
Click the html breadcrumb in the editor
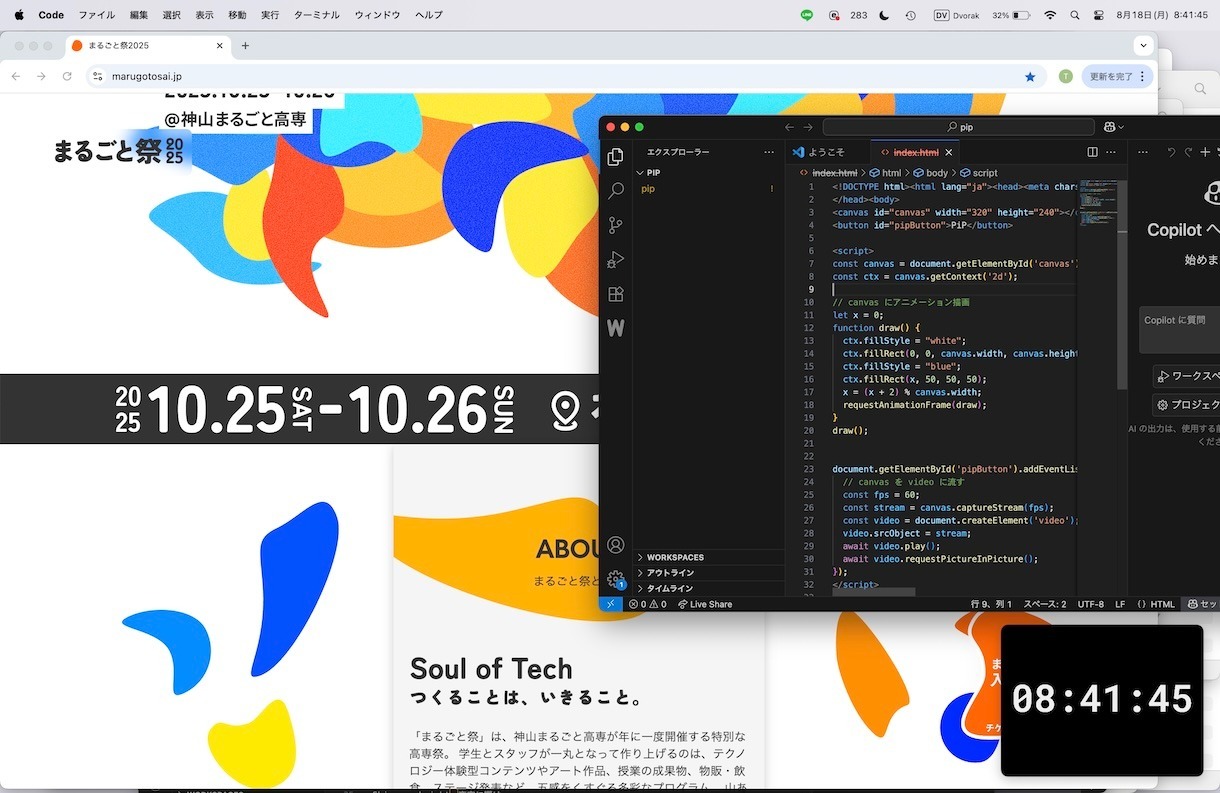click(x=884, y=173)
